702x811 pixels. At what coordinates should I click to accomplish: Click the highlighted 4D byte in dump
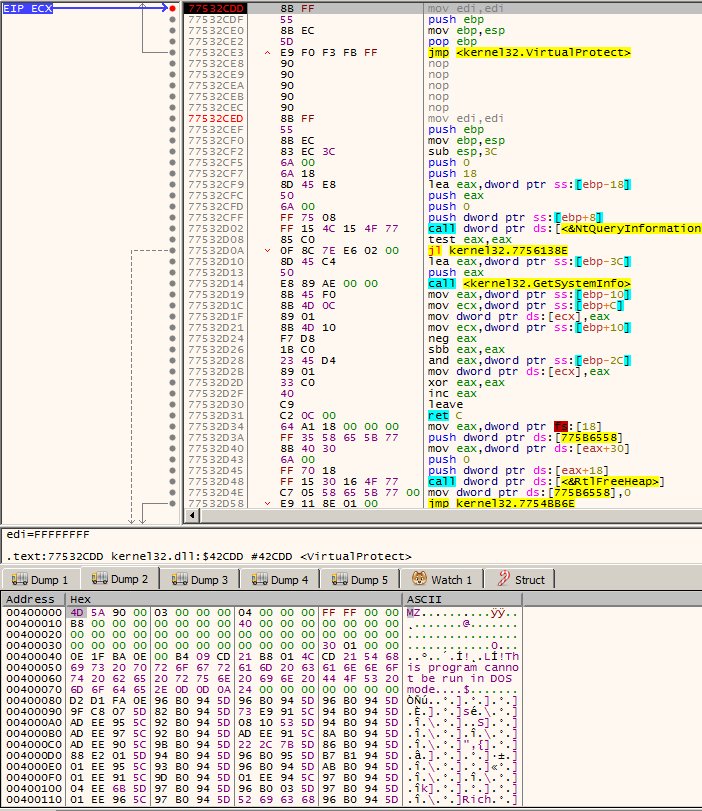click(x=77, y=612)
